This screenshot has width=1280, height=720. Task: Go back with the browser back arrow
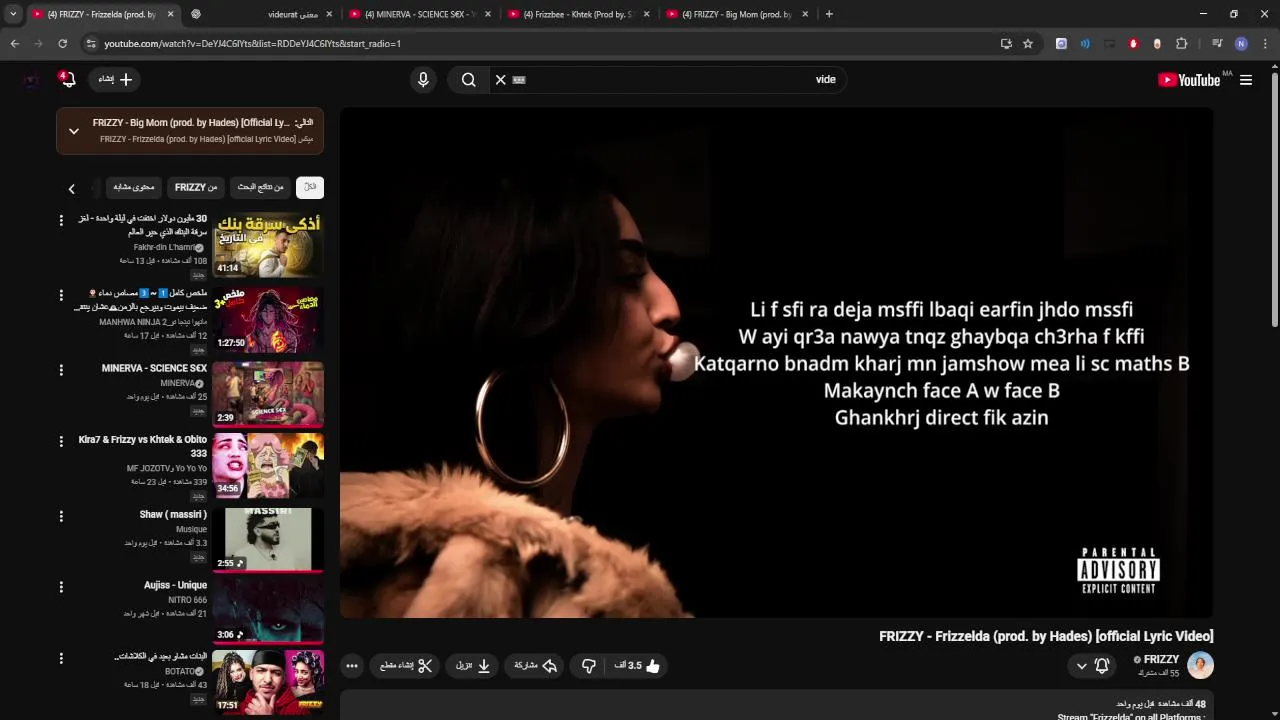pos(14,44)
